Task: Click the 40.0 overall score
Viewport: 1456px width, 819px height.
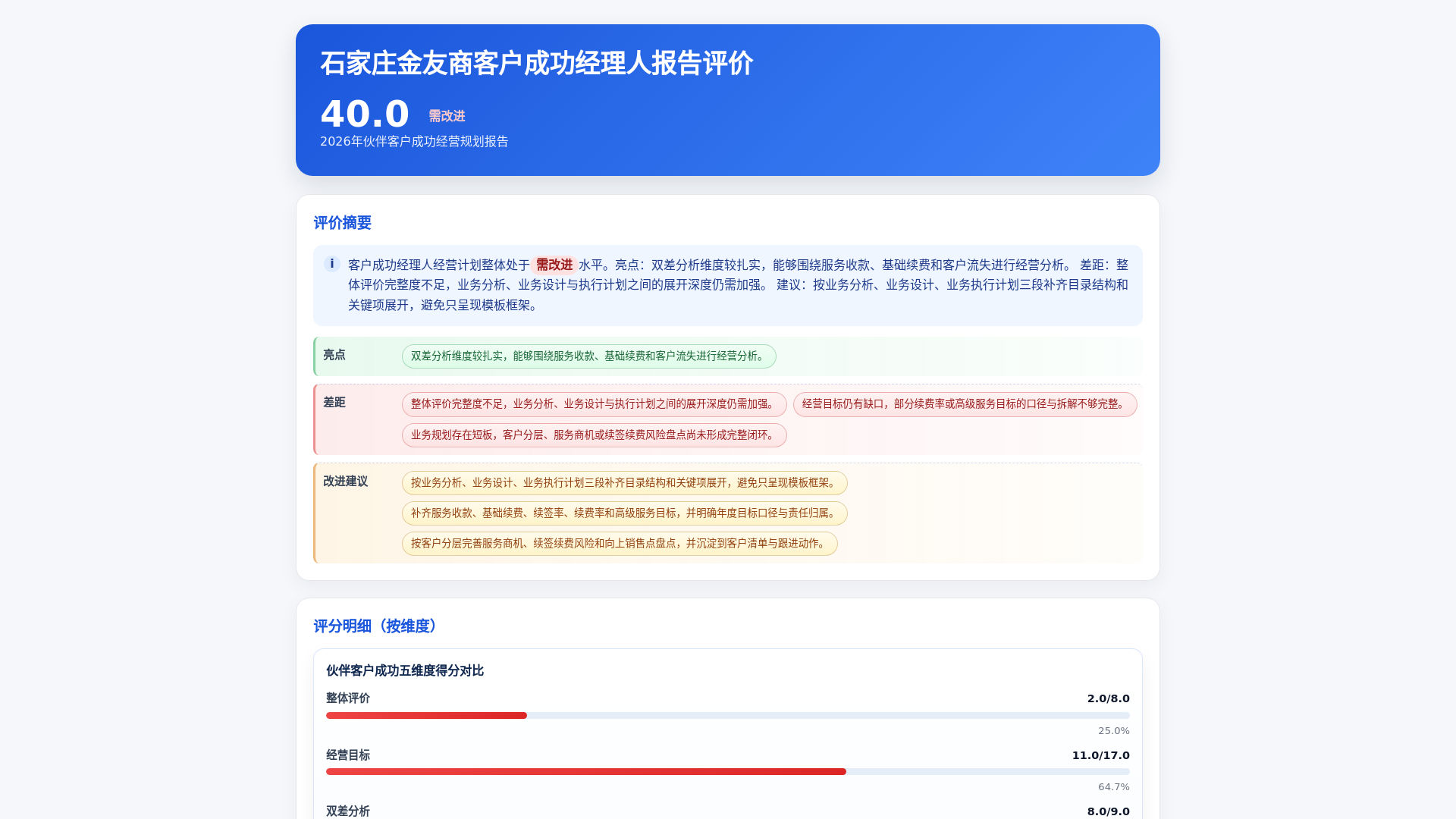Action: 365,114
